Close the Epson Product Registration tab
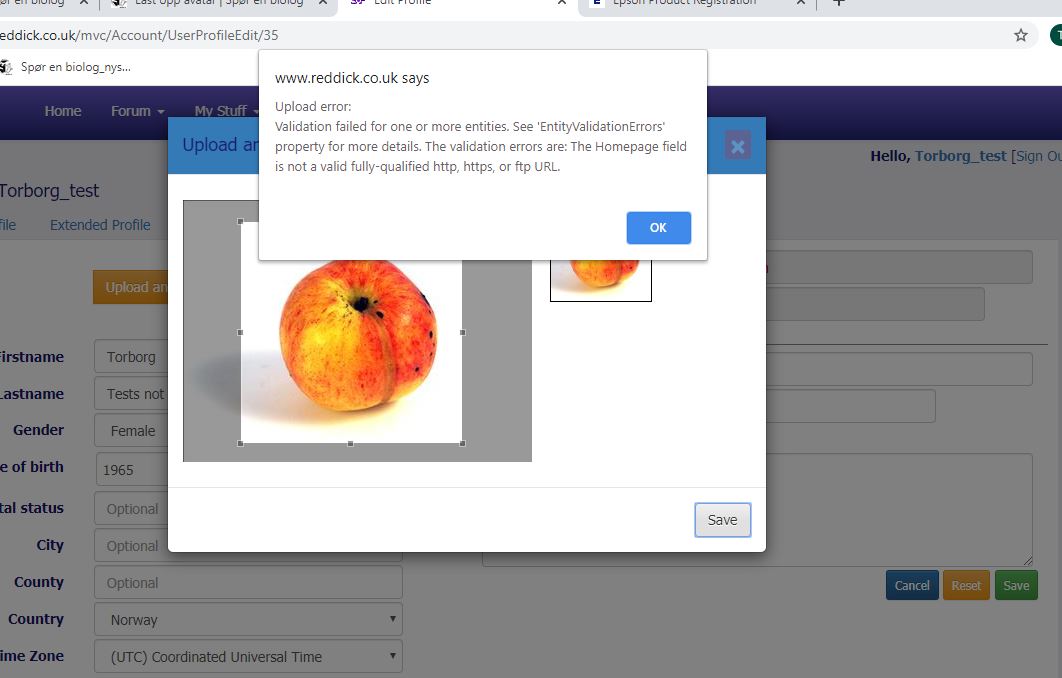Image resolution: width=1062 pixels, height=678 pixels. pos(800,3)
